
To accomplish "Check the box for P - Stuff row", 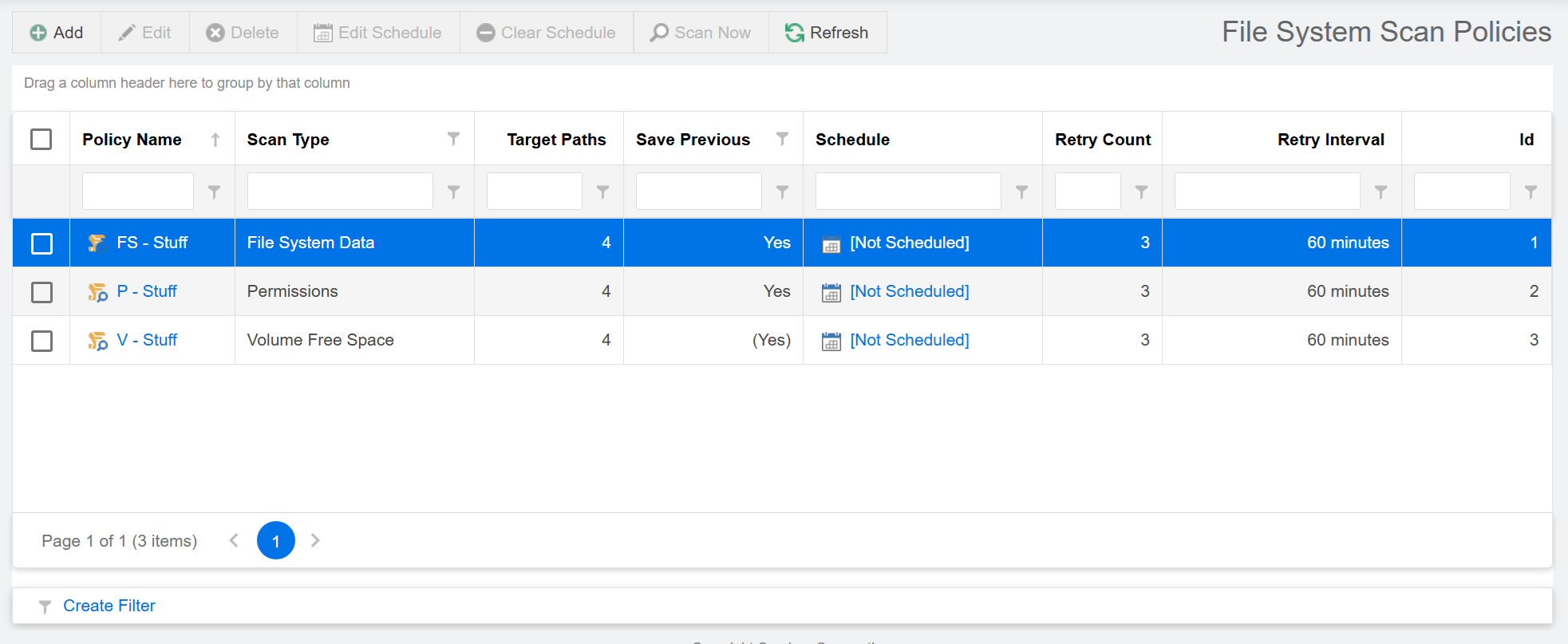I will point(41,292).
